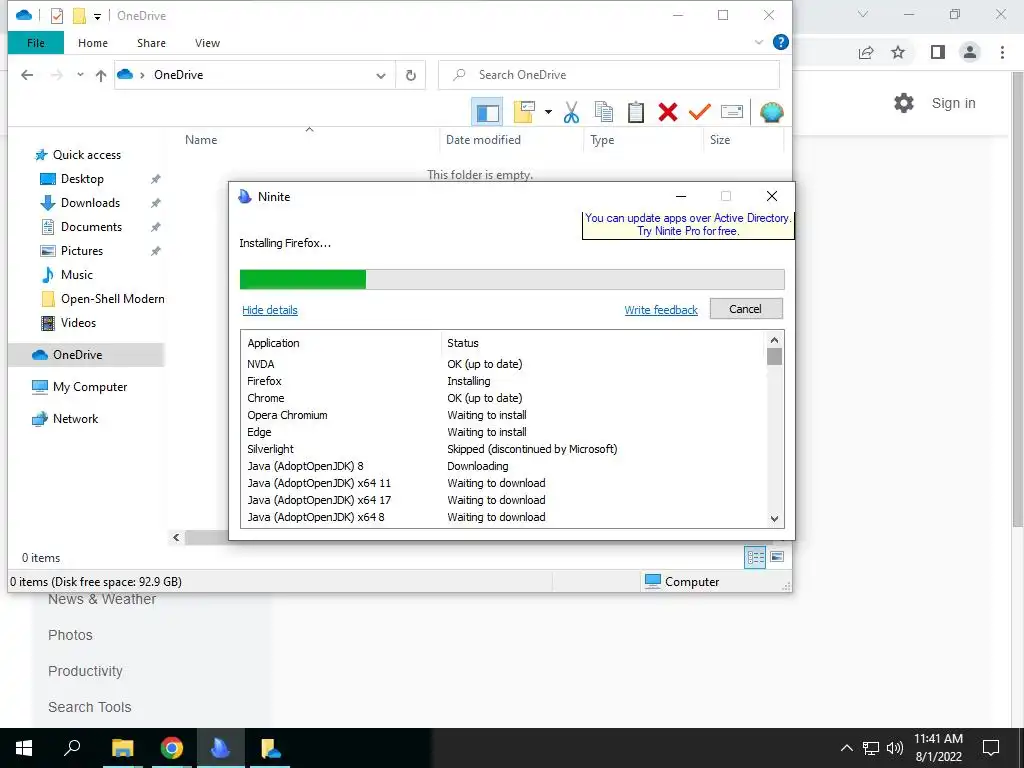Sort by Date modified column header
The height and width of the screenshot is (768, 1024).
(x=483, y=140)
